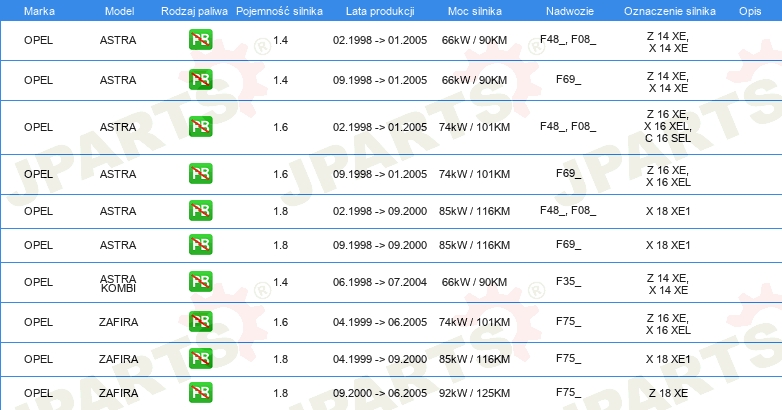Click X 18 XE1 in the Zafira row
Image resolution: width=782 pixels, height=410 pixels.
click(668, 359)
